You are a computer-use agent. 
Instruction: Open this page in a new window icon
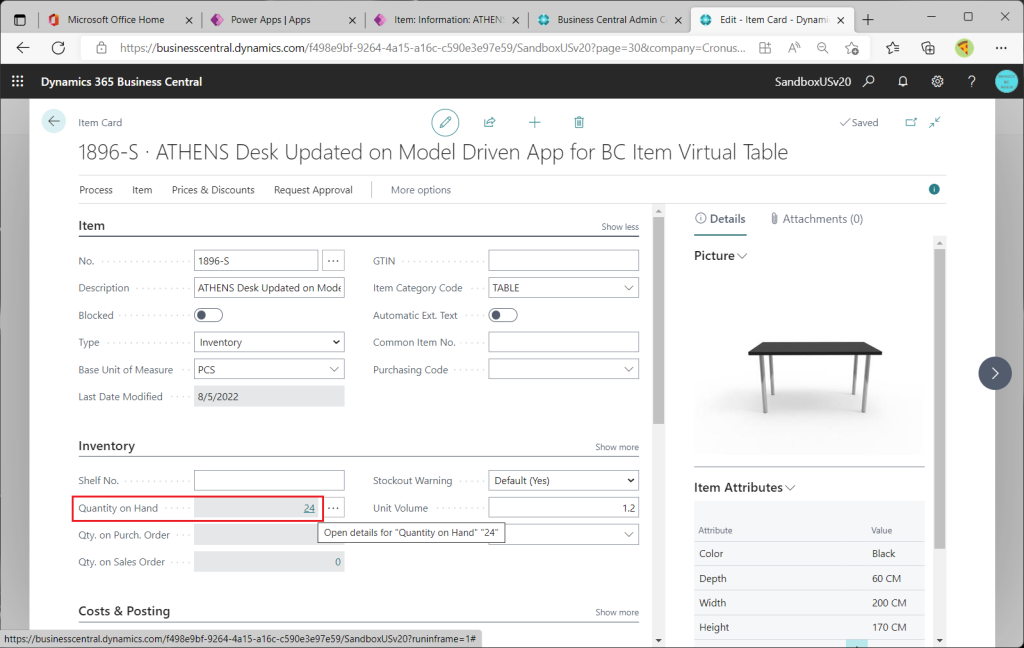(x=911, y=122)
